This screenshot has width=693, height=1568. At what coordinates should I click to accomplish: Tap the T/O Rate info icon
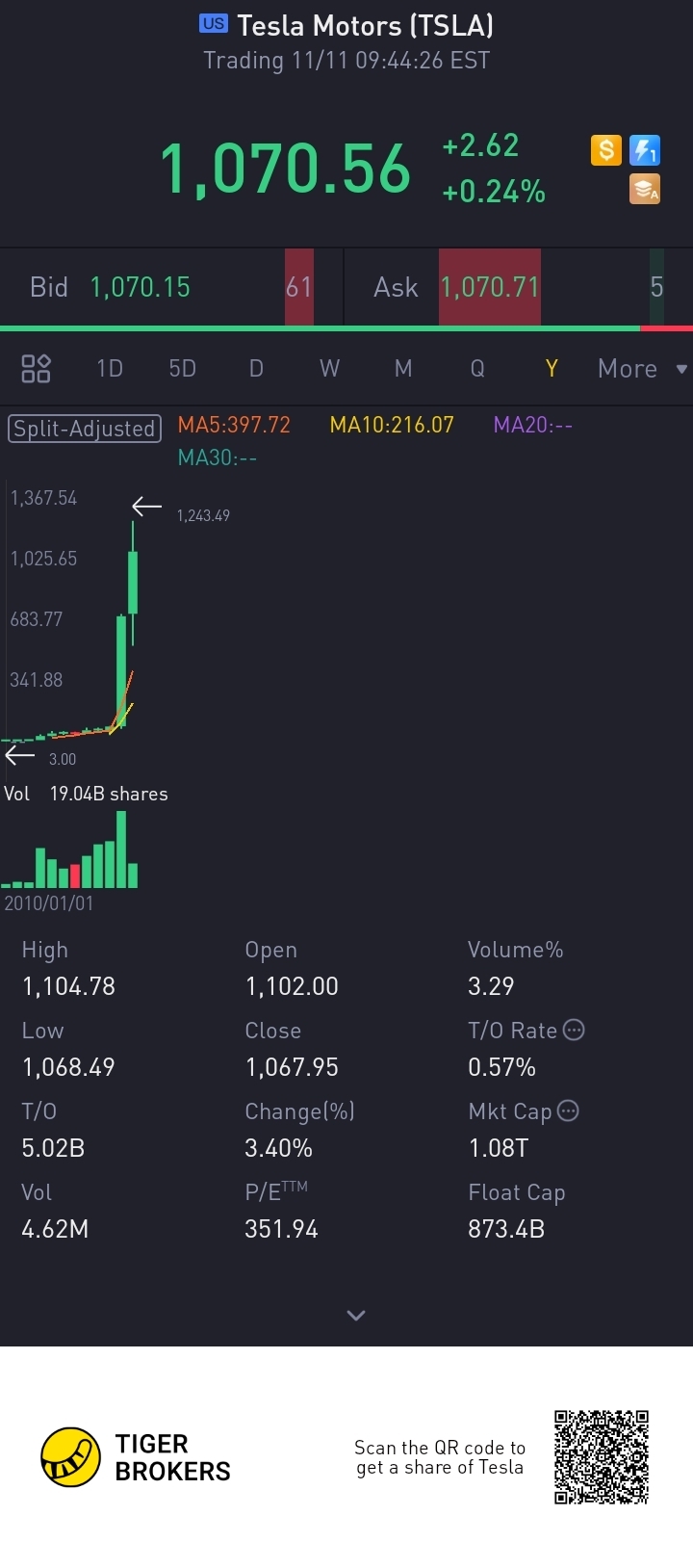tap(574, 1030)
